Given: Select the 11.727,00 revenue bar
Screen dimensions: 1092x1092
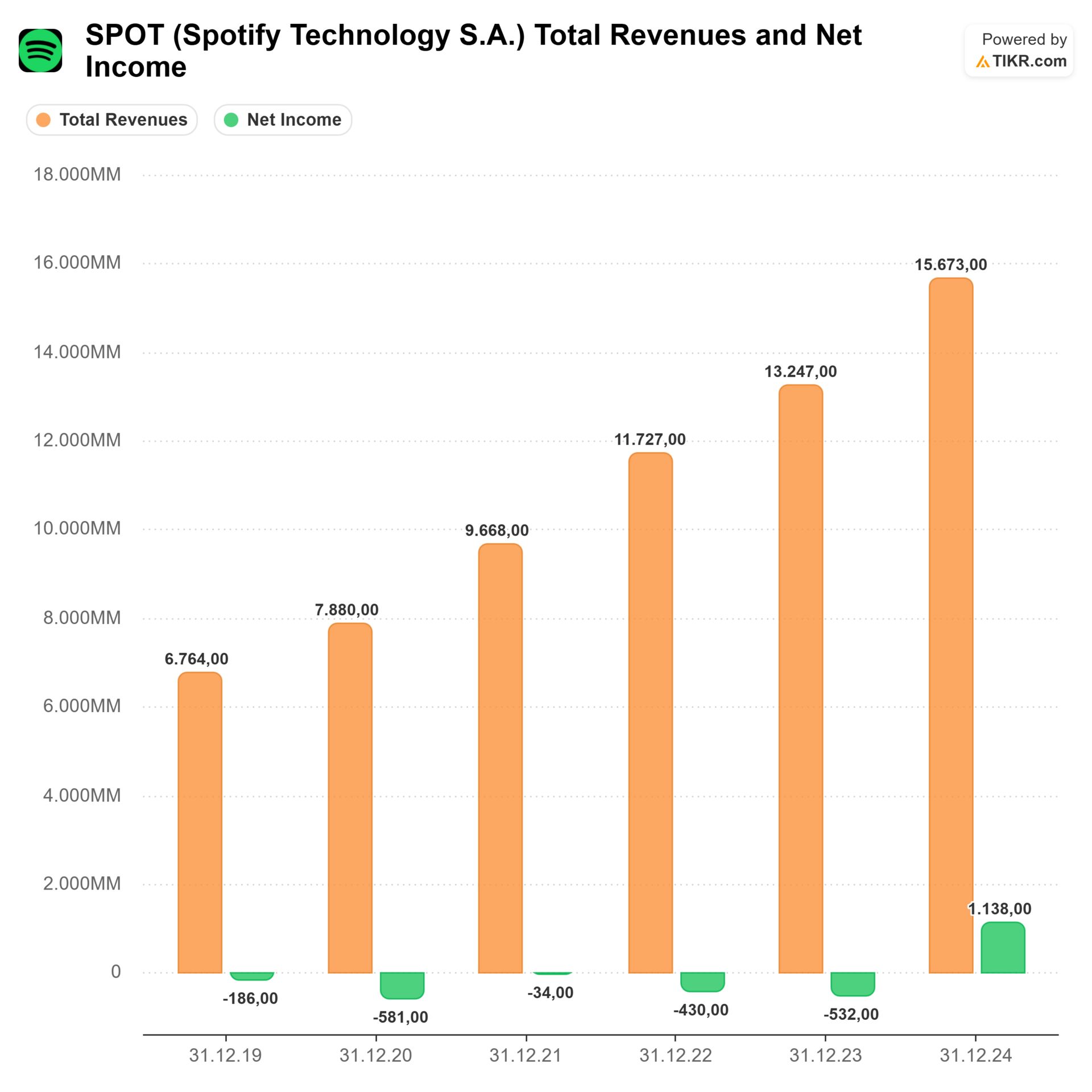Looking at the screenshot, I should point(650,714).
